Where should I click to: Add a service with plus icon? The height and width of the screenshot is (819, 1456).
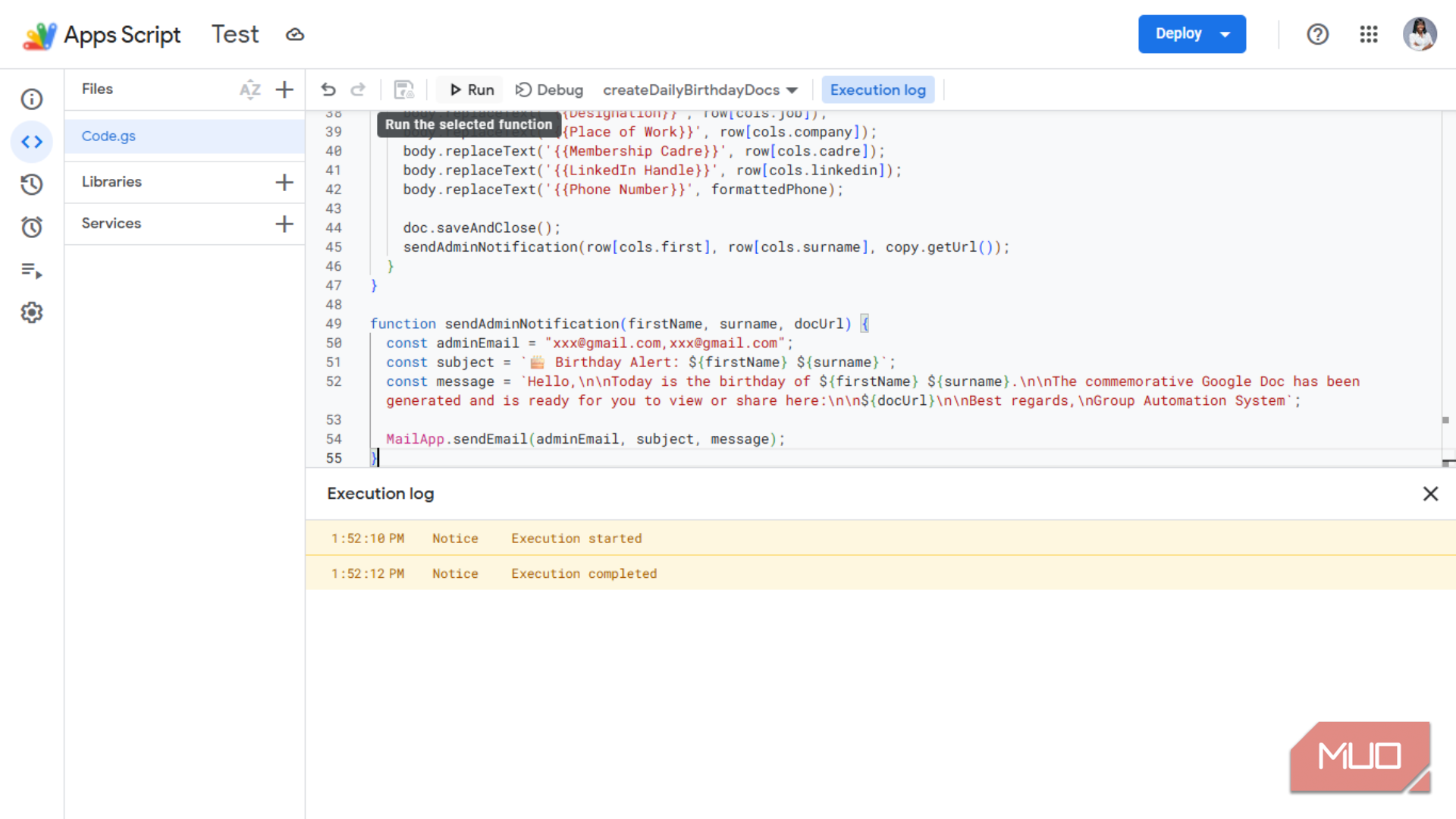click(284, 224)
